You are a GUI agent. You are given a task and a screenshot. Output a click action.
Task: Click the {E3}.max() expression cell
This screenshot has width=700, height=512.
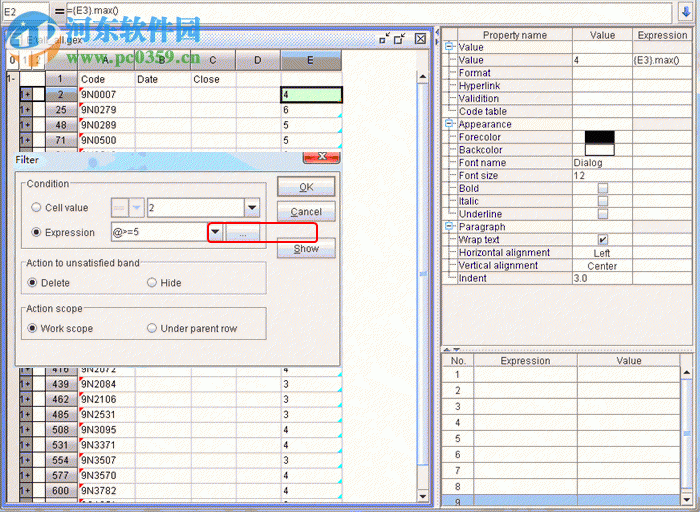tap(662, 60)
